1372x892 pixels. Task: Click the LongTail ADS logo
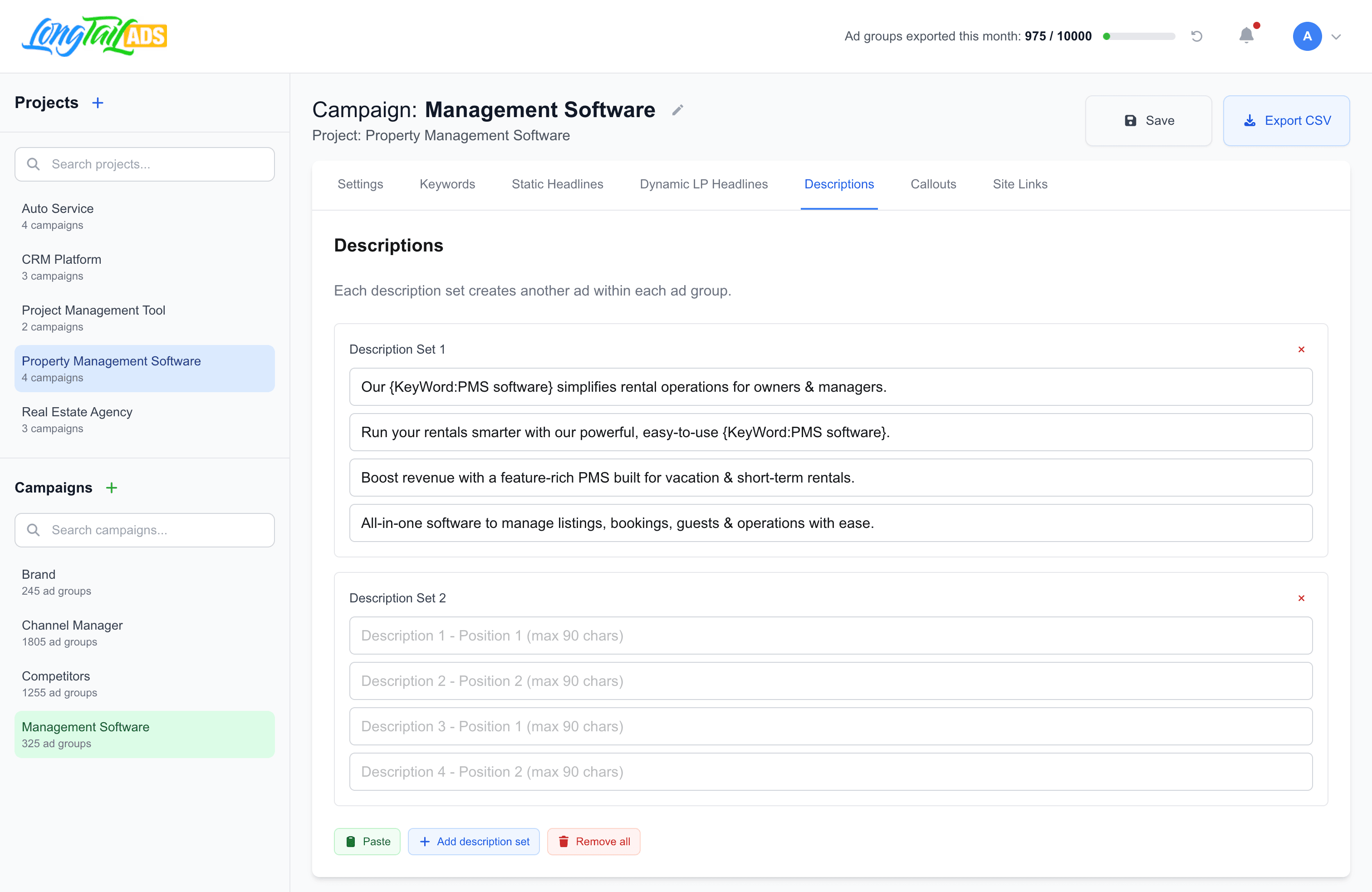click(x=94, y=36)
